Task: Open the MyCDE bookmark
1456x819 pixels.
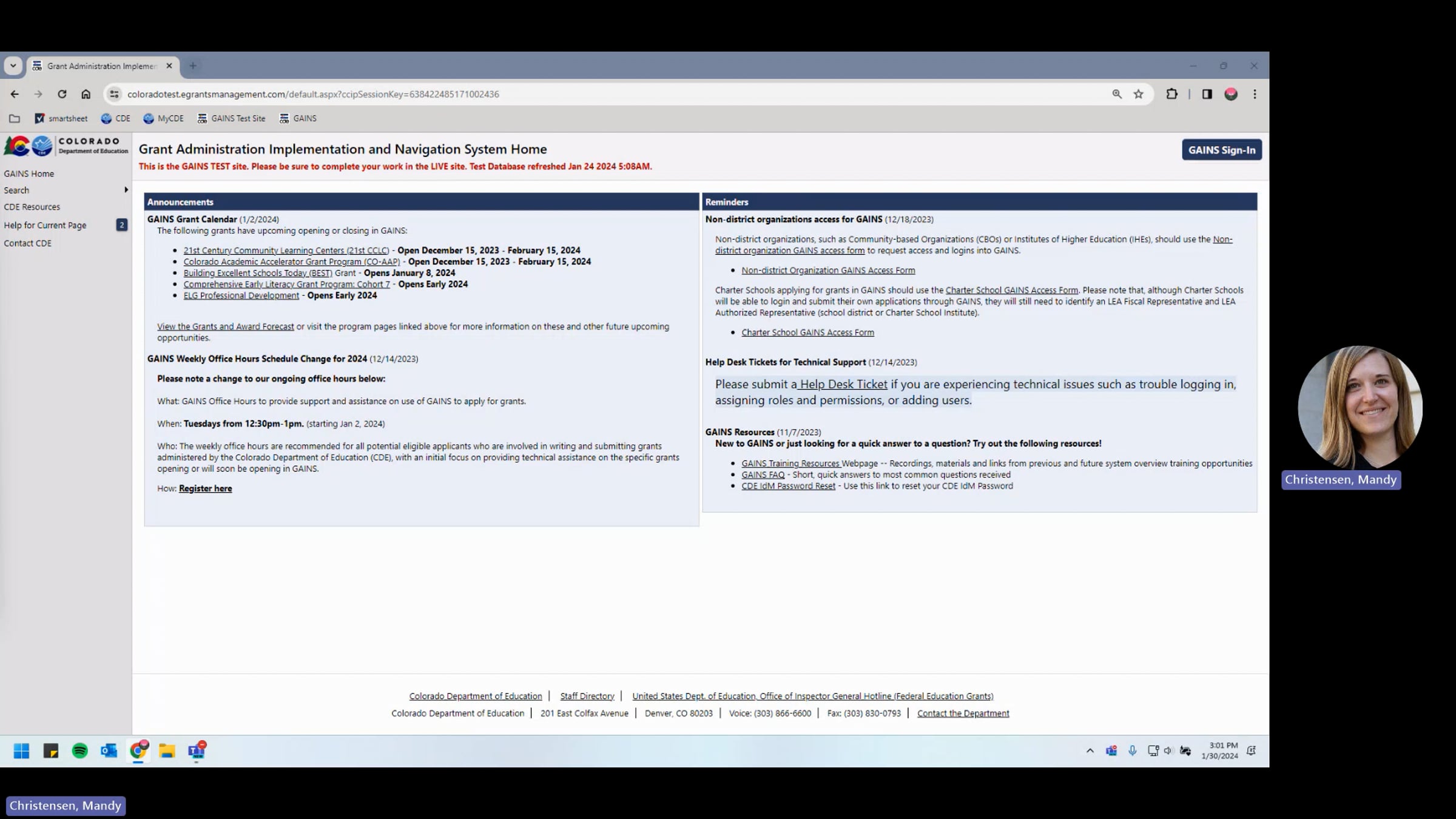Action: [x=164, y=118]
